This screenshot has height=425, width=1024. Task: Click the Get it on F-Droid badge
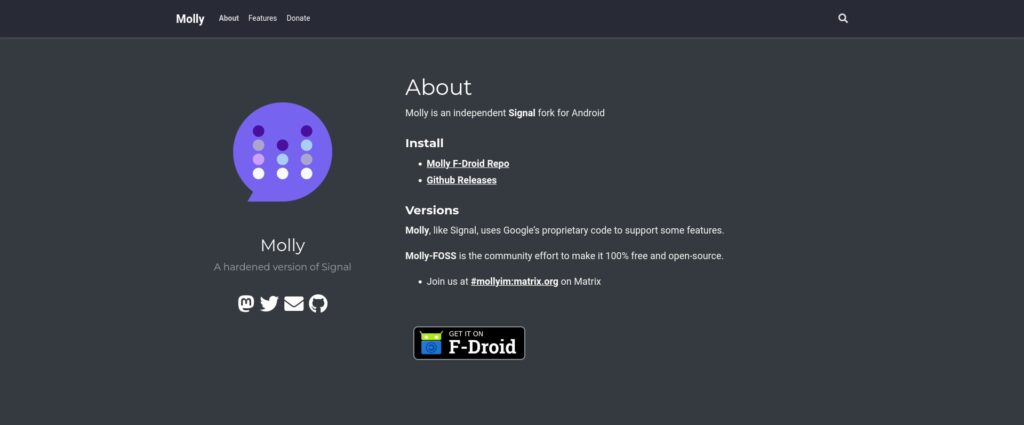tap(469, 343)
